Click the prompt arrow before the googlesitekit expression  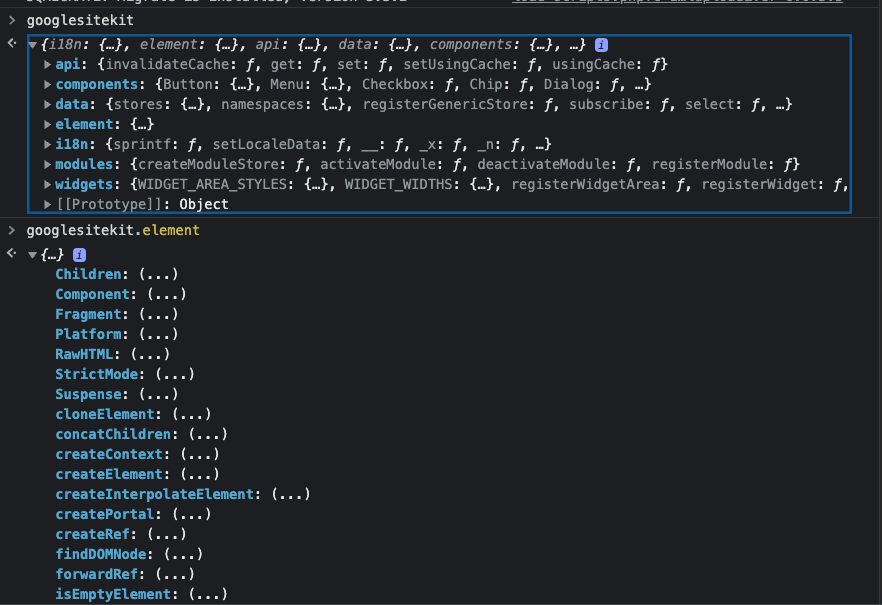pyautogui.click(x=12, y=19)
